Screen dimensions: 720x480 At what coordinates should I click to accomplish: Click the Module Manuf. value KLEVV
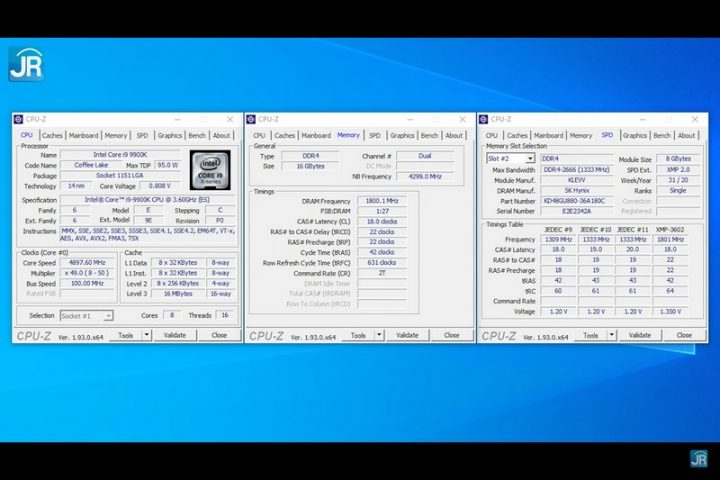(x=577, y=180)
